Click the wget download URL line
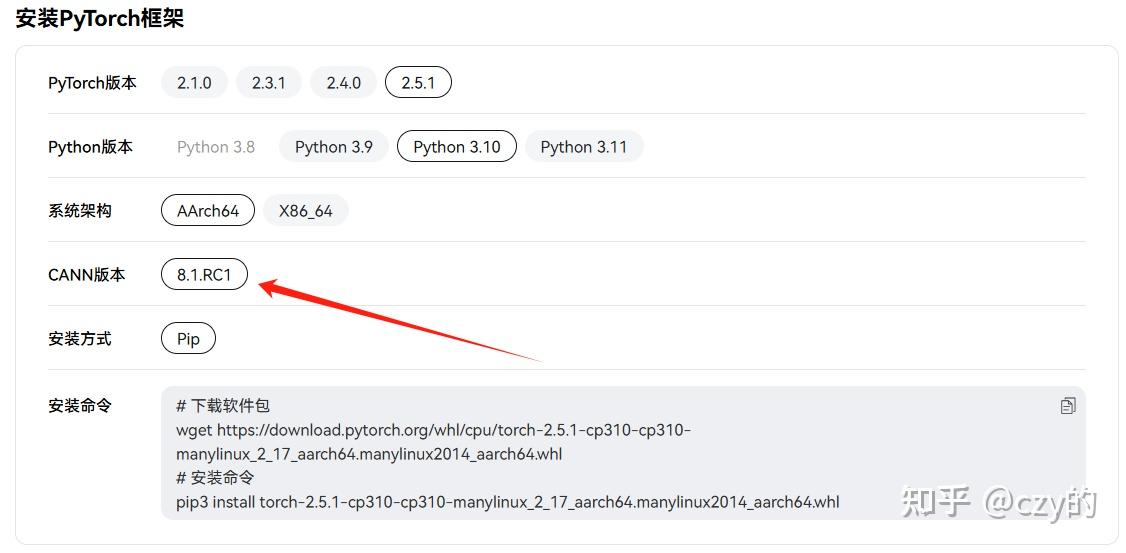Viewport: 1126px width, 553px height. coord(433,430)
